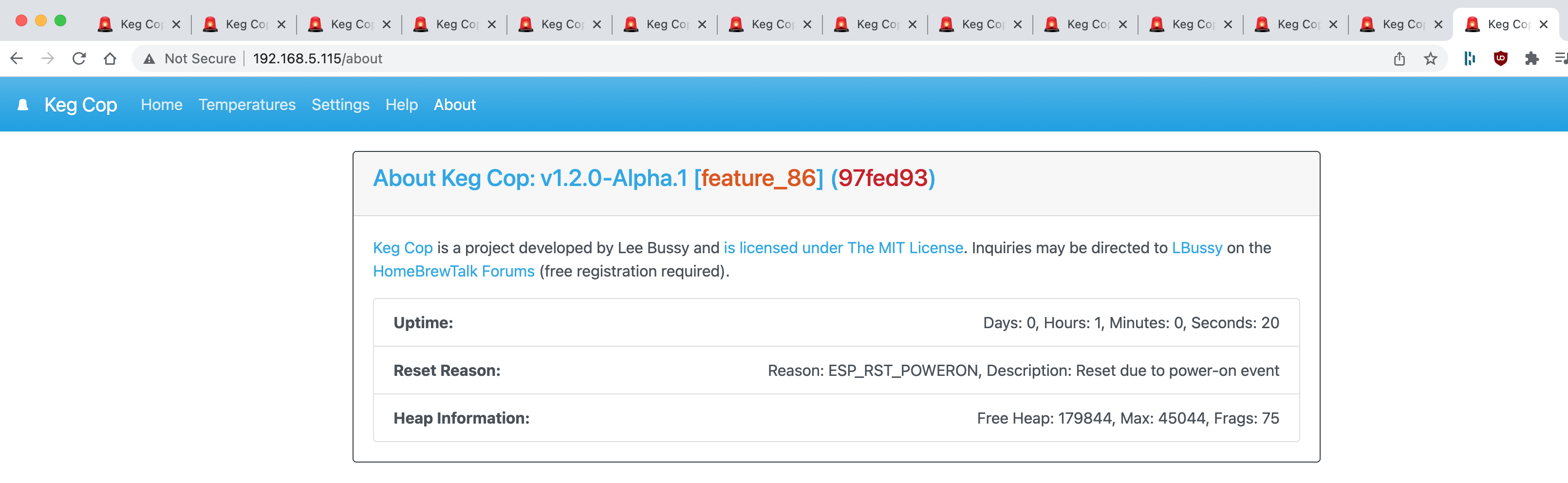Image resolution: width=1568 pixels, height=483 pixels.
Task: Open the Help nav item
Action: click(x=402, y=105)
